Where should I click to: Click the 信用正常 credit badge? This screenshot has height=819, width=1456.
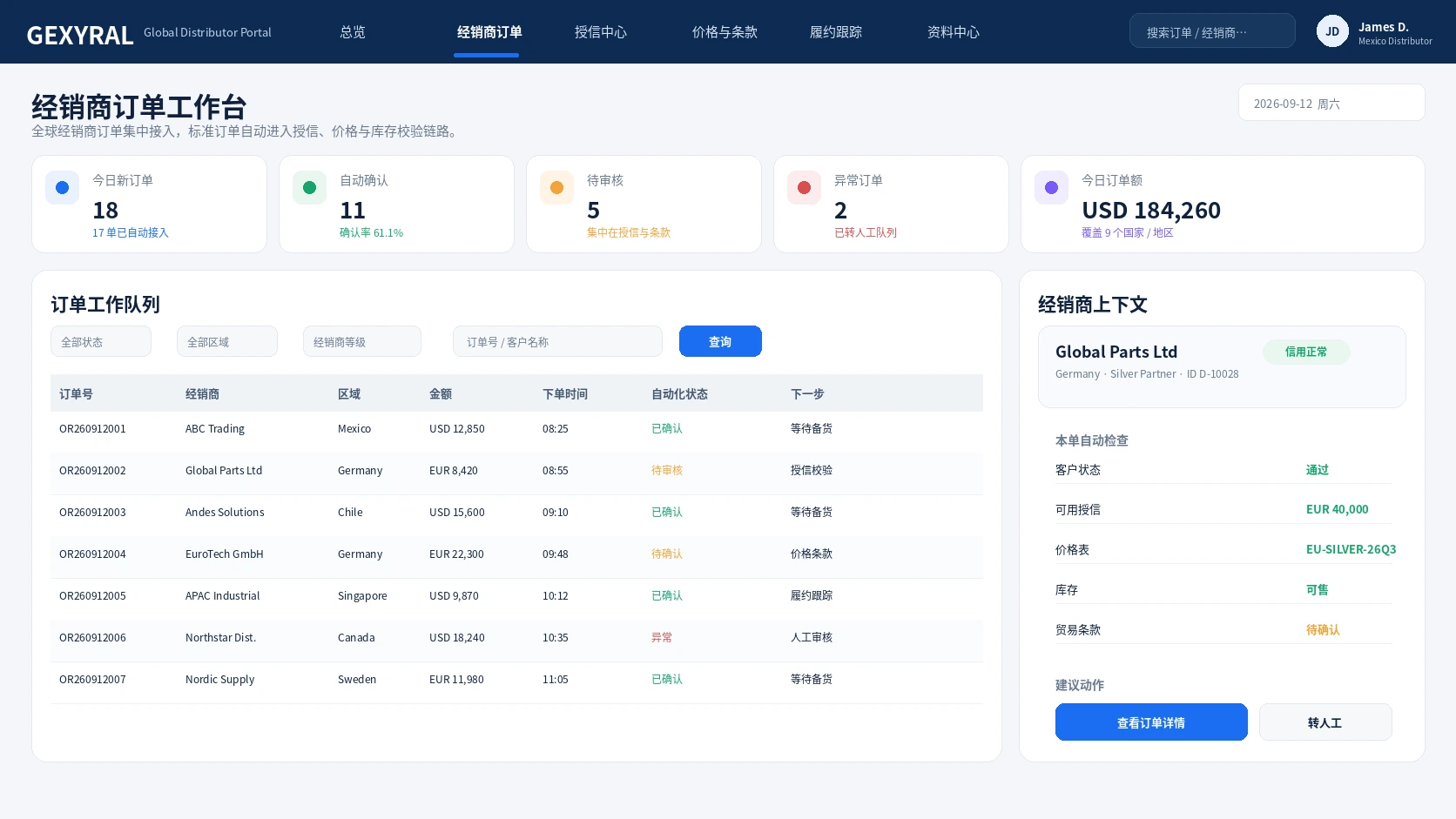point(1306,352)
